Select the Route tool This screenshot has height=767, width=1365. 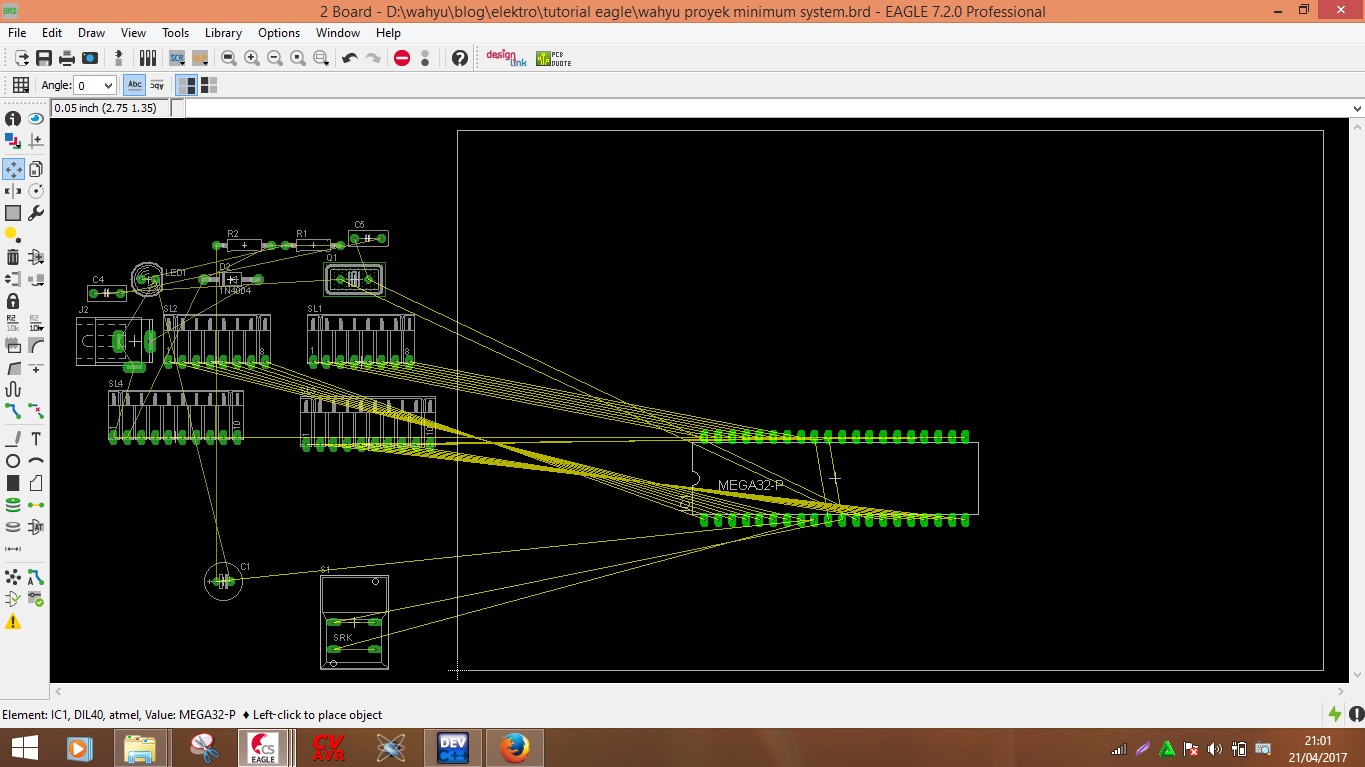point(13,410)
